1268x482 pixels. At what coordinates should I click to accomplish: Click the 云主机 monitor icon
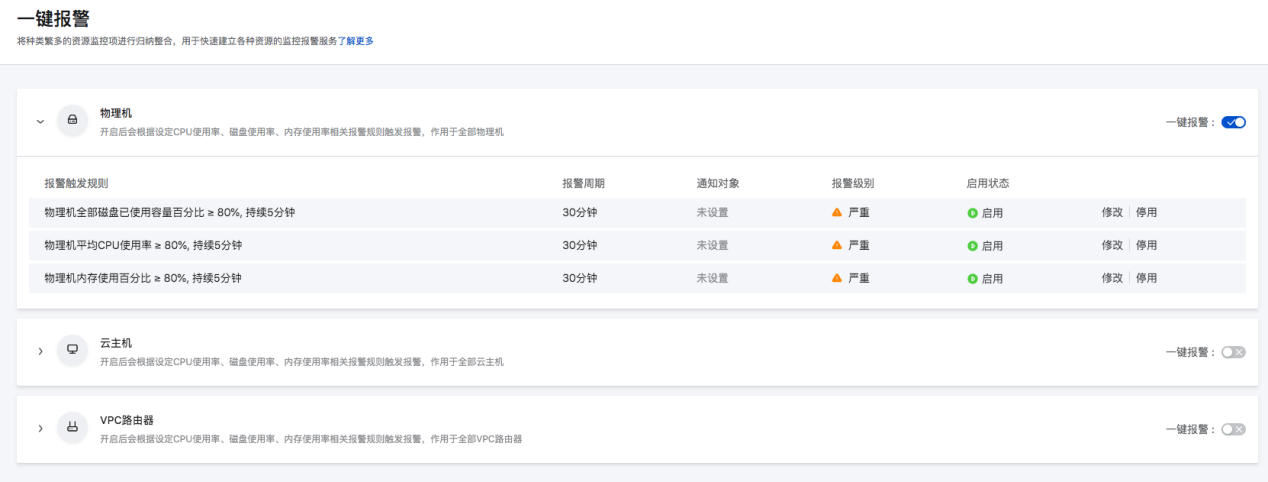click(72, 350)
